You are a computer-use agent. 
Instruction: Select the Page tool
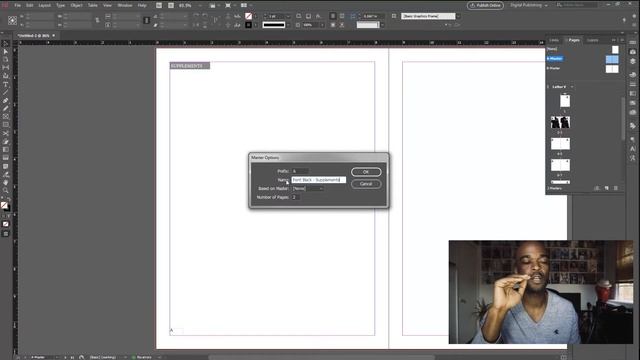click(5, 60)
